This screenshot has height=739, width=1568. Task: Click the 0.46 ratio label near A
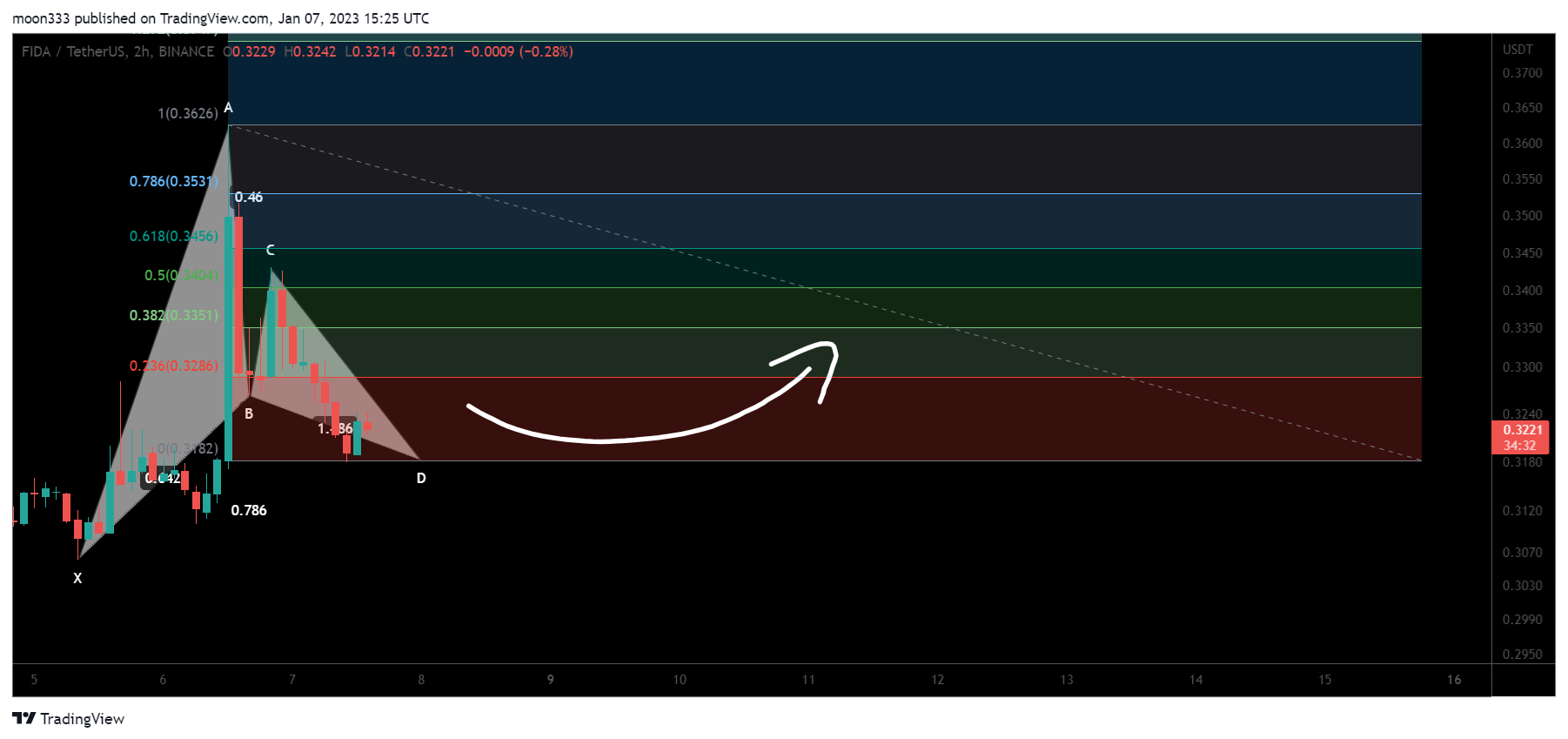pos(249,197)
